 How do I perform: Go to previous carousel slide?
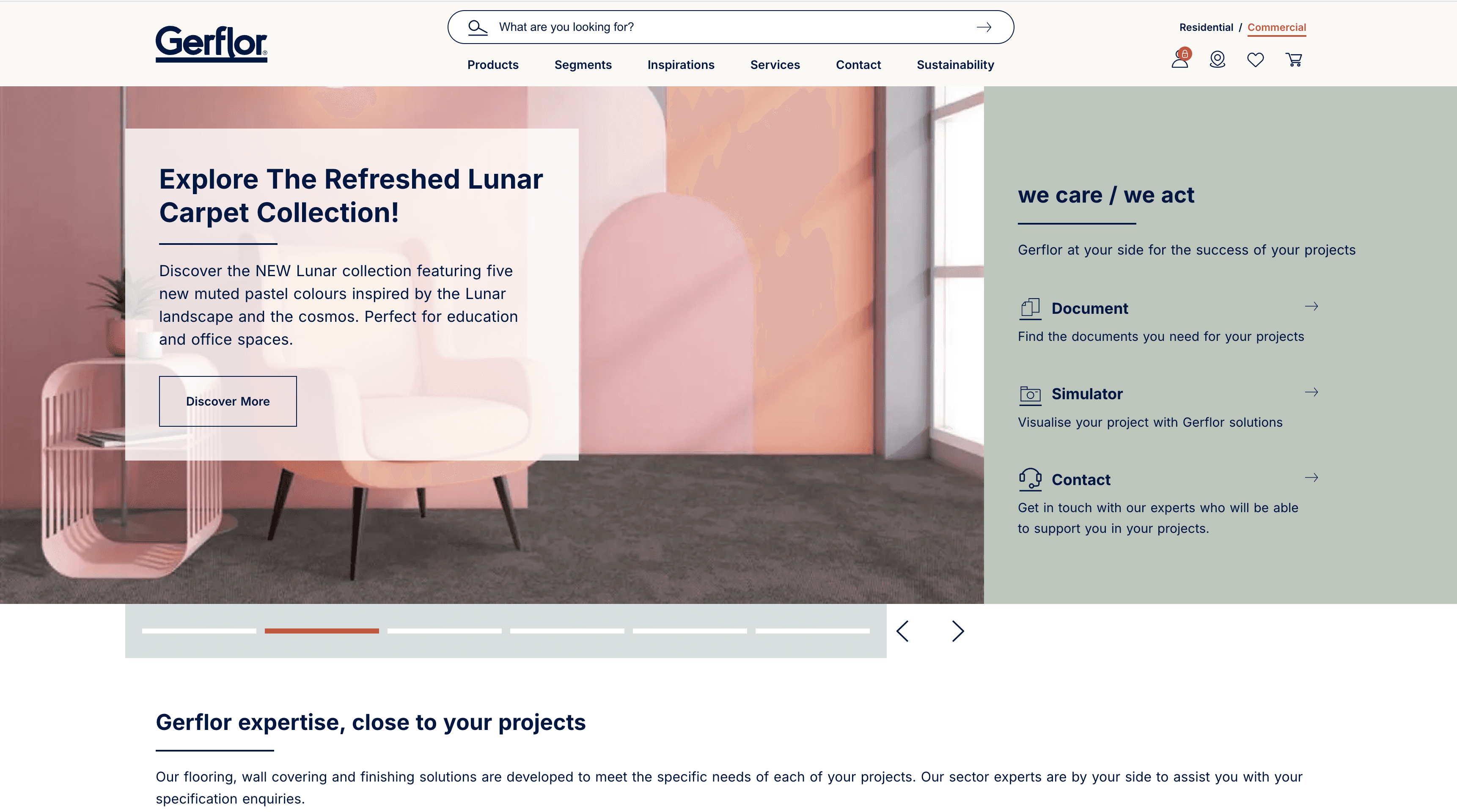click(903, 631)
